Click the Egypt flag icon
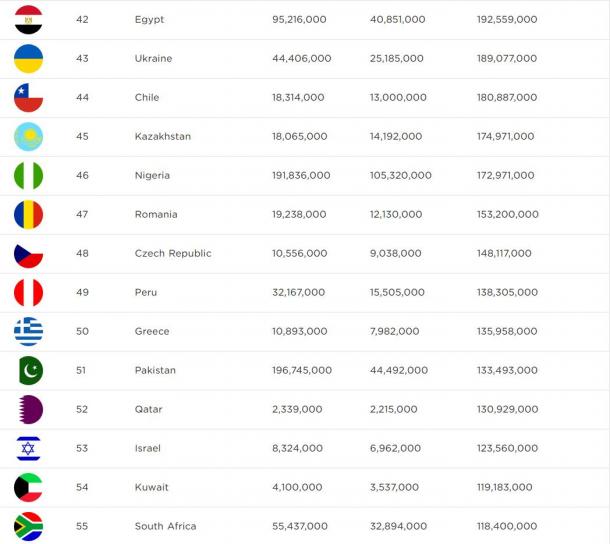This screenshot has height=544, width=610. (28, 19)
